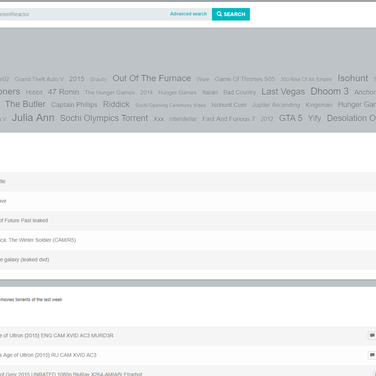This screenshot has width=376, height=376.
Task: Click 'Sochi Olympics Torrent' tag
Action: (104, 118)
